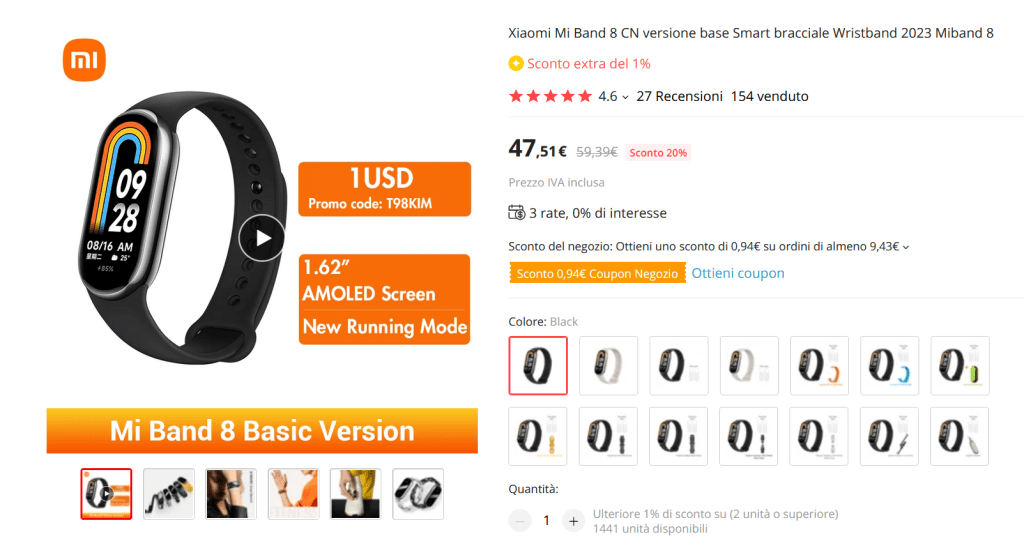
Task: Open the second gallery thumbnail of straps
Action: point(168,494)
